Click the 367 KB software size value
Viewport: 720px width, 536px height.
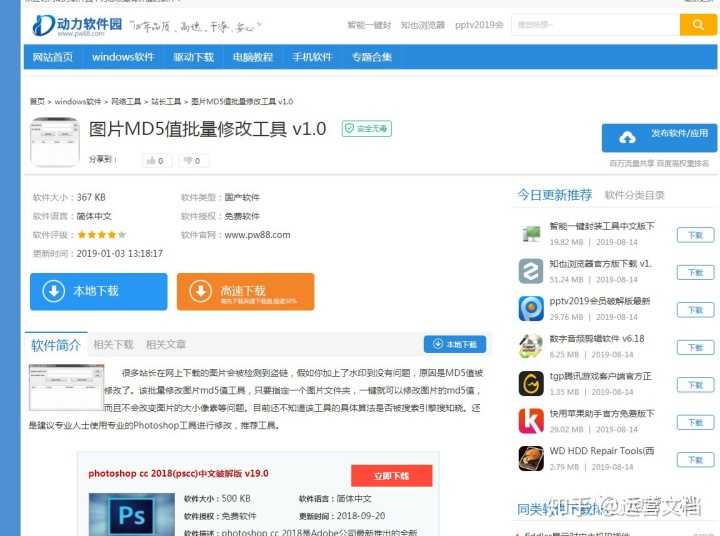pos(91,197)
